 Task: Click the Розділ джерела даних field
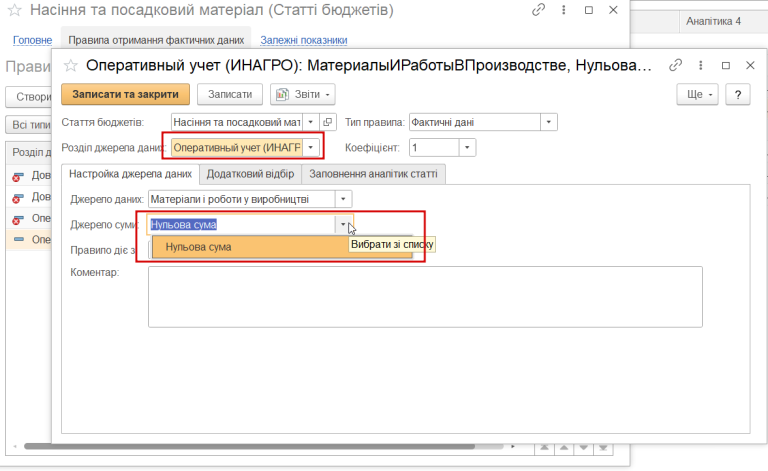[x=237, y=147]
